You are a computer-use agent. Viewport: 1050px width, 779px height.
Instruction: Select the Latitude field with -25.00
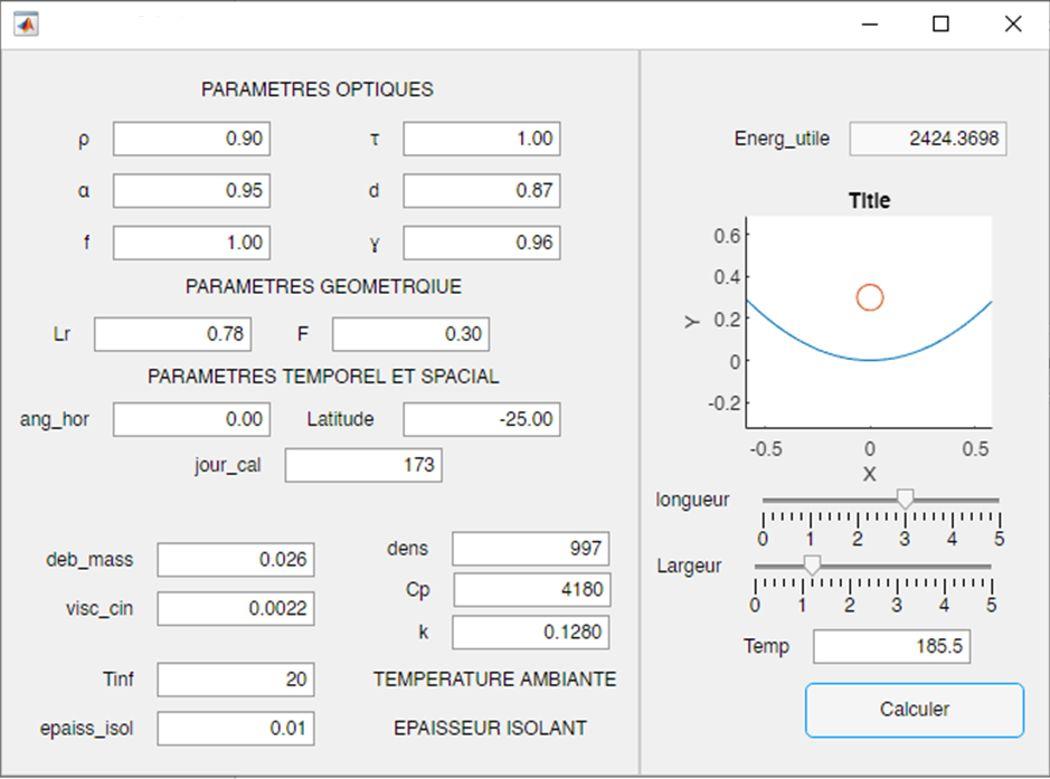(x=481, y=419)
